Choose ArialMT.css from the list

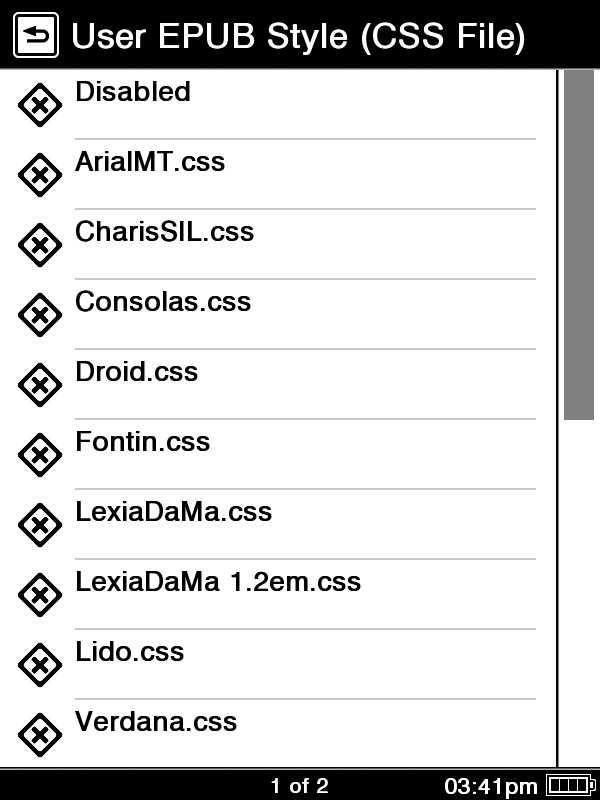click(150, 162)
